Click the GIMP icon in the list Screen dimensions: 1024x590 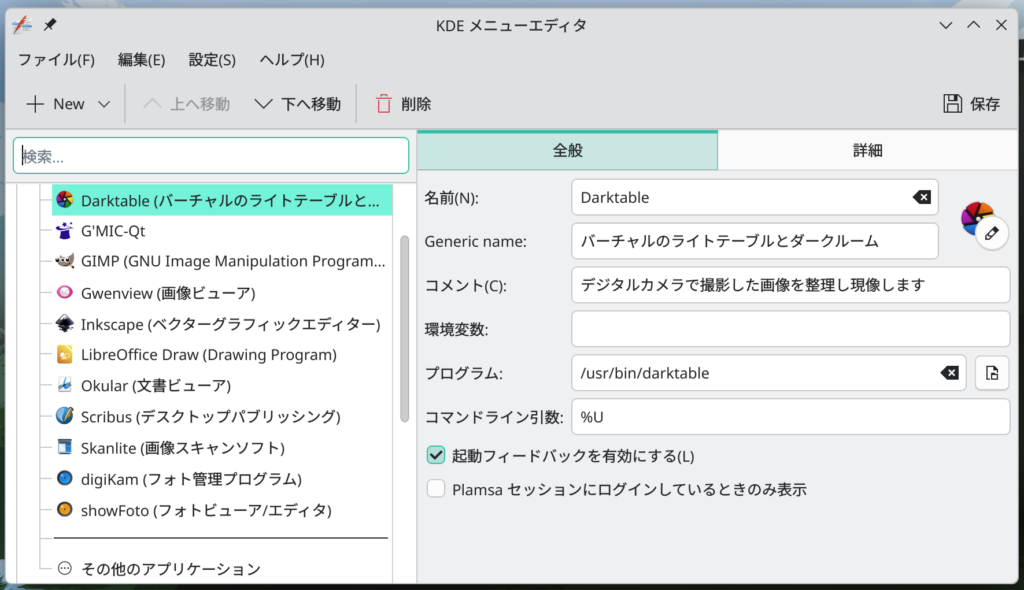64,262
